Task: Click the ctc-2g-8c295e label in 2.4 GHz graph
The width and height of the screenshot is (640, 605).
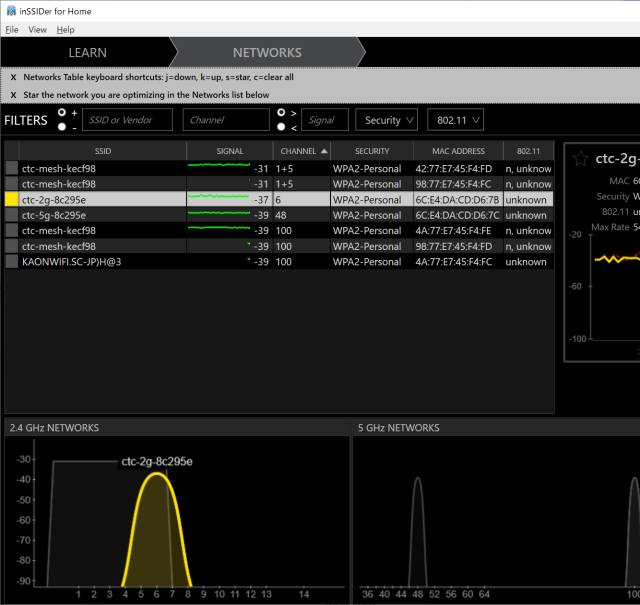Action: click(157, 461)
